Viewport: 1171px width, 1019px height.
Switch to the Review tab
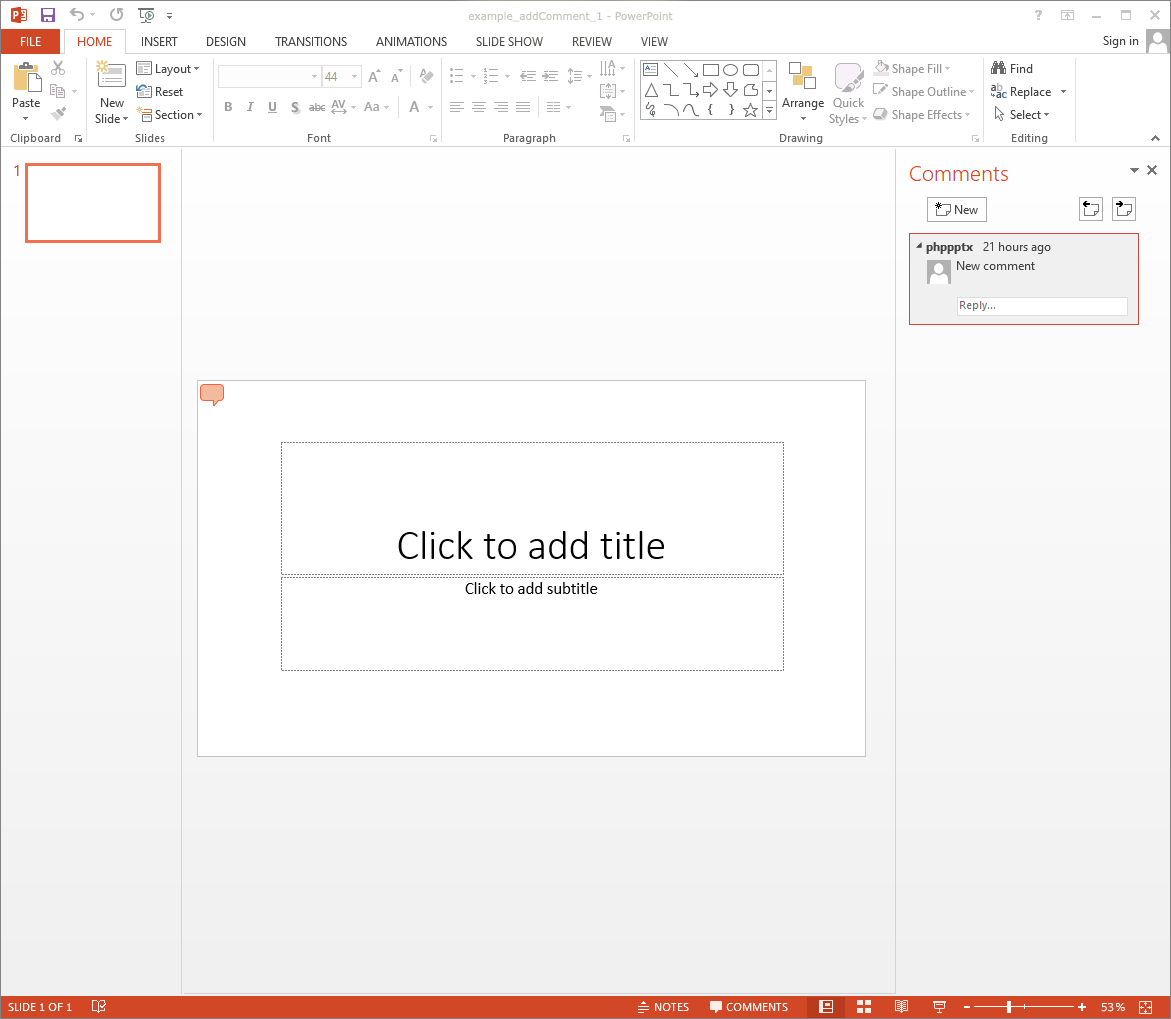click(591, 42)
